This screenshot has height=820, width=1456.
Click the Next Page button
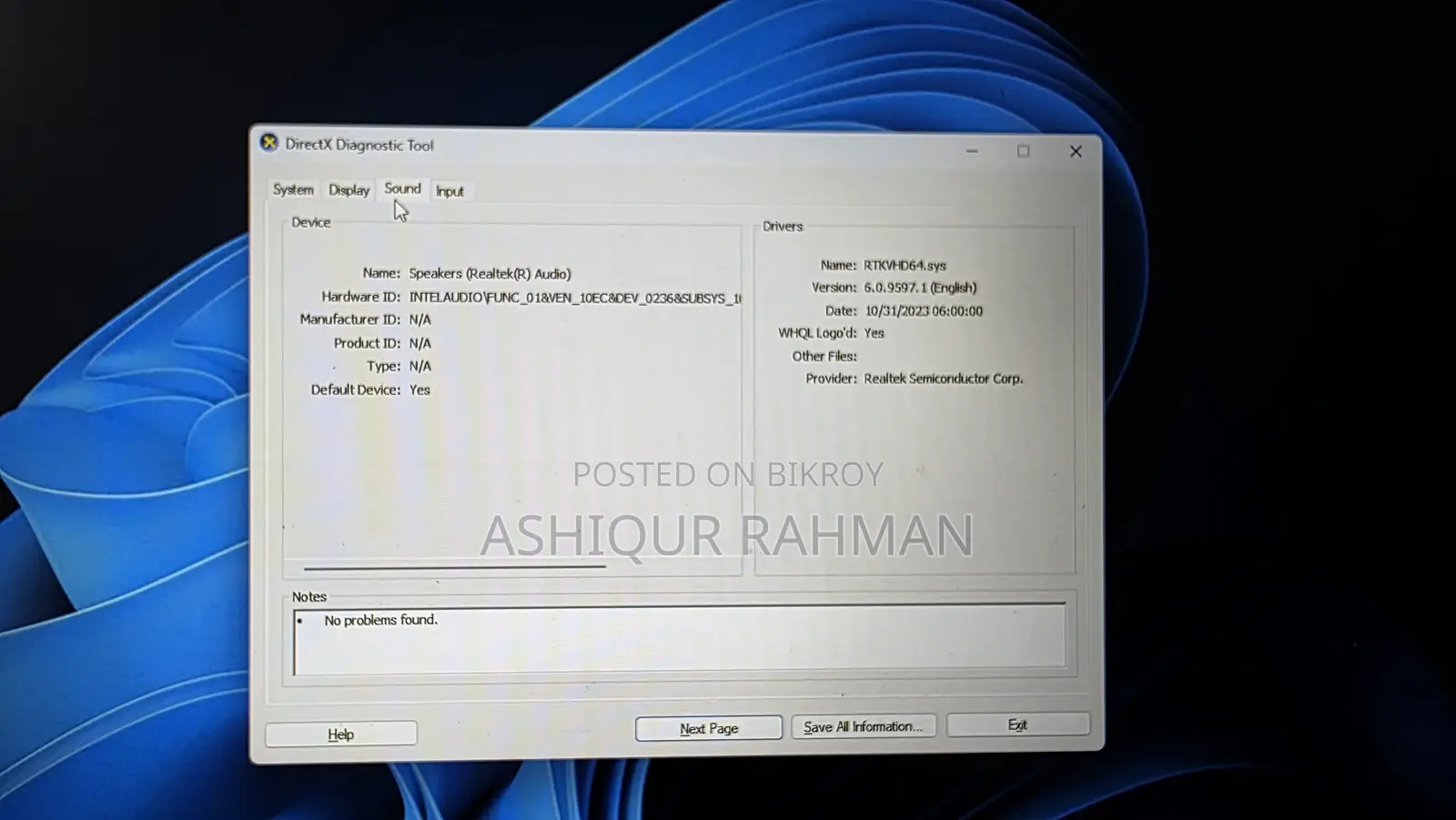point(709,728)
